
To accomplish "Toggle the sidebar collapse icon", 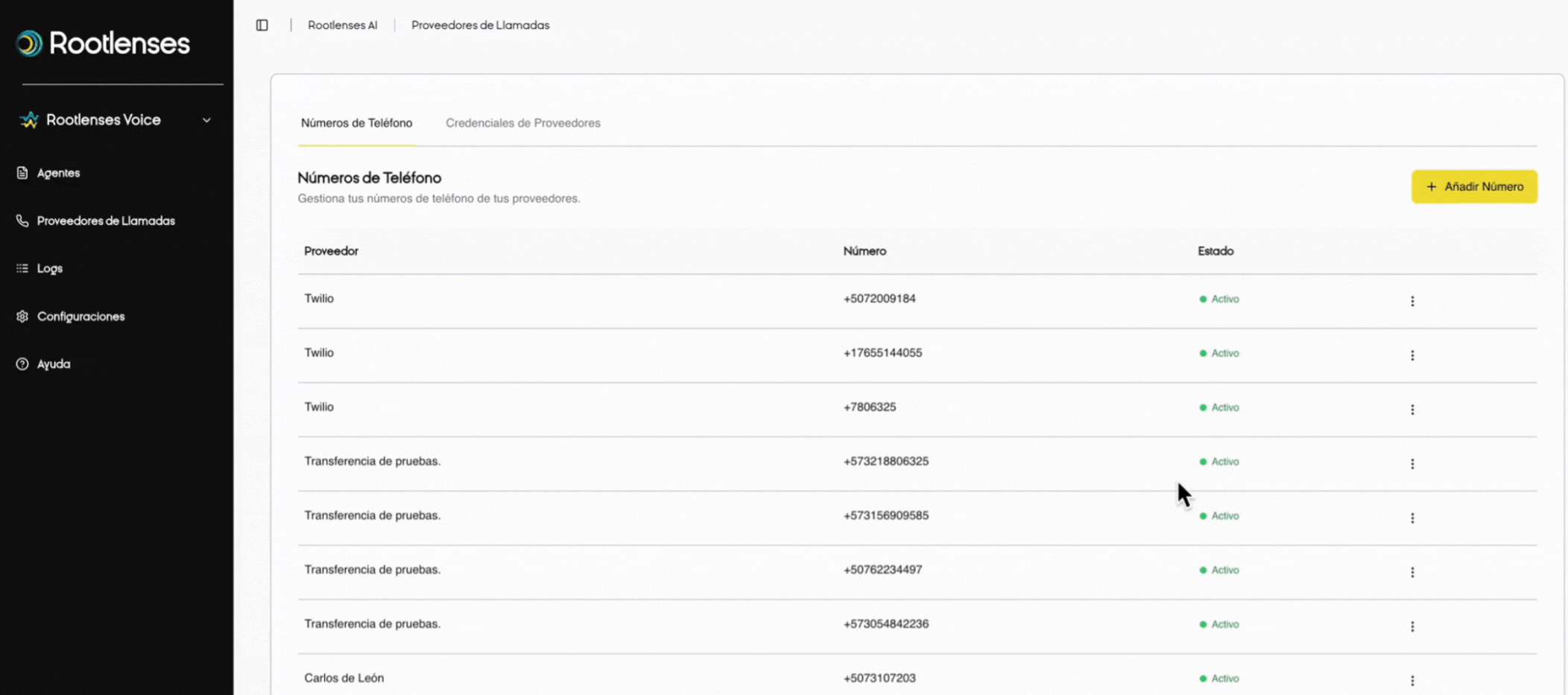I will coord(262,25).
